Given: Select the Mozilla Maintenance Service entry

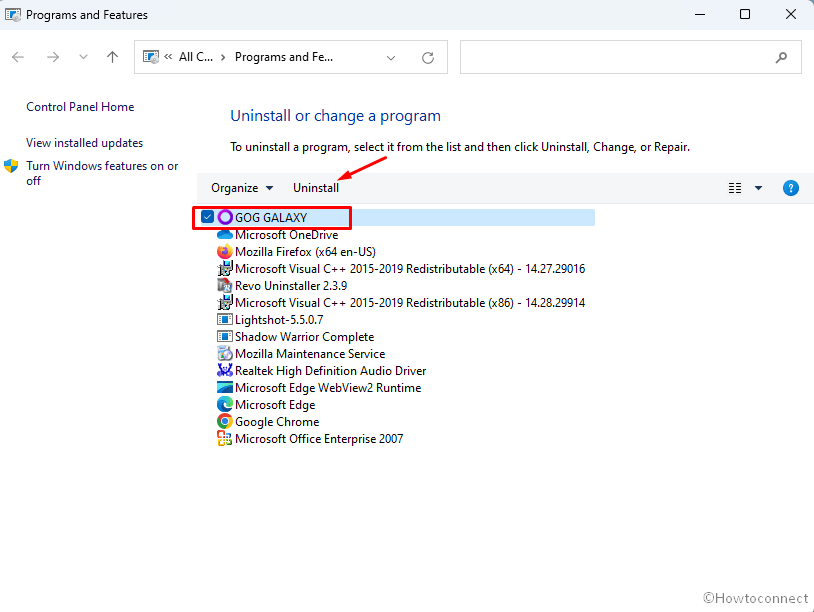Looking at the screenshot, I should click(310, 354).
